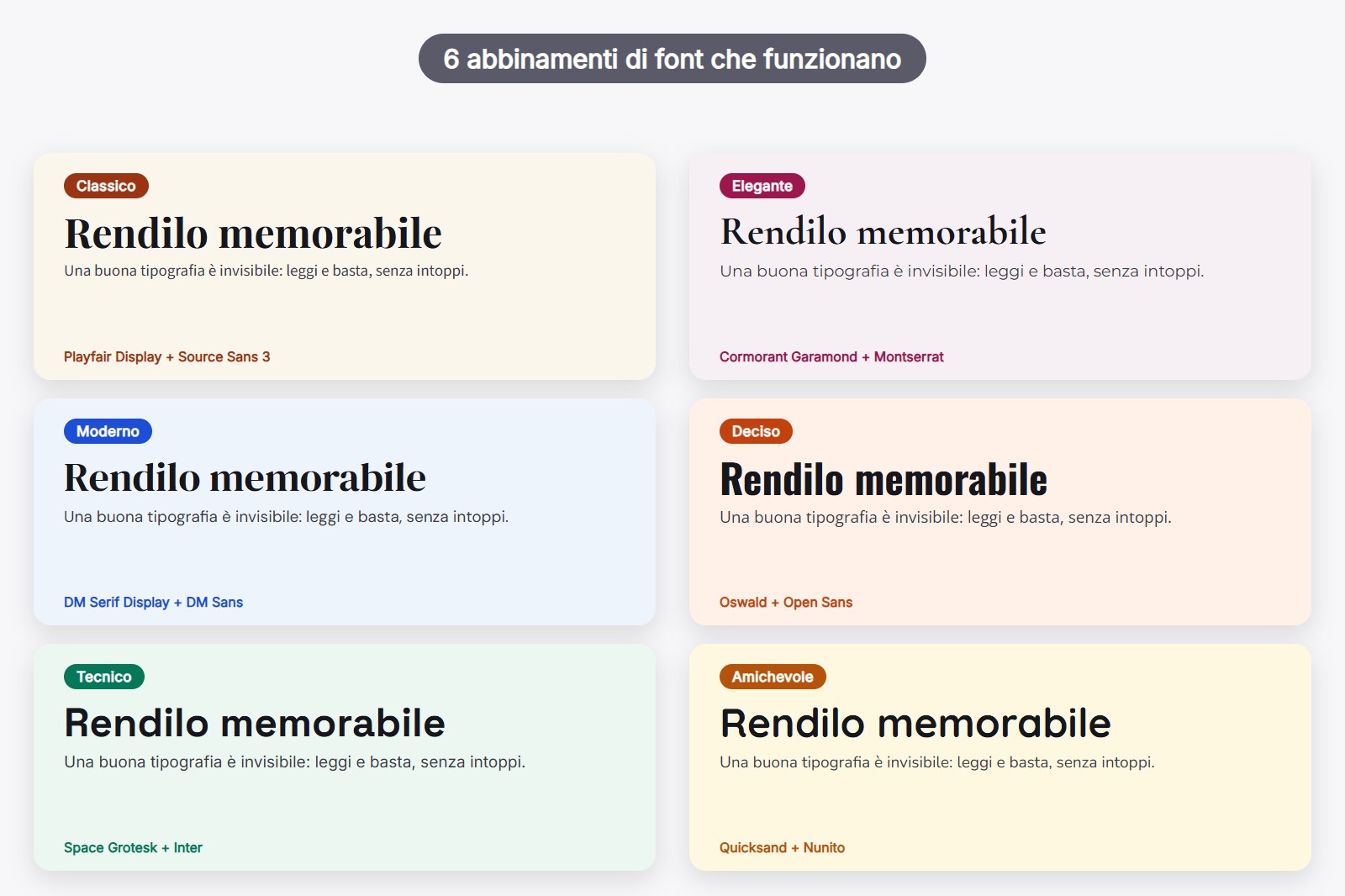The width and height of the screenshot is (1345, 896).
Task: Click the body sentence in the Deciso card
Action: point(946,517)
